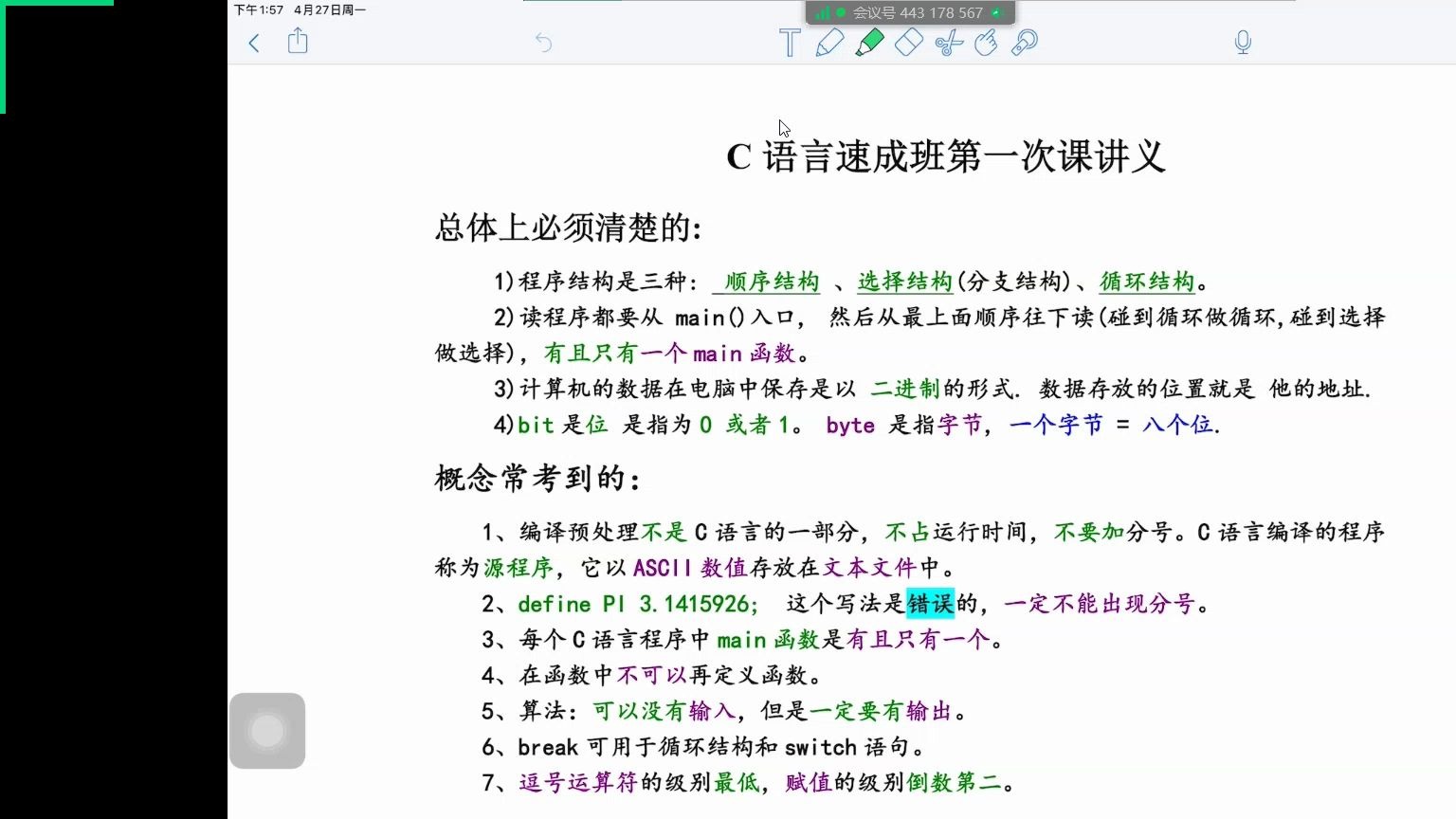This screenshot has width=1456, height=819.
Task: Click the time '下午1:57' in status bar
Action: coord(259,9)
